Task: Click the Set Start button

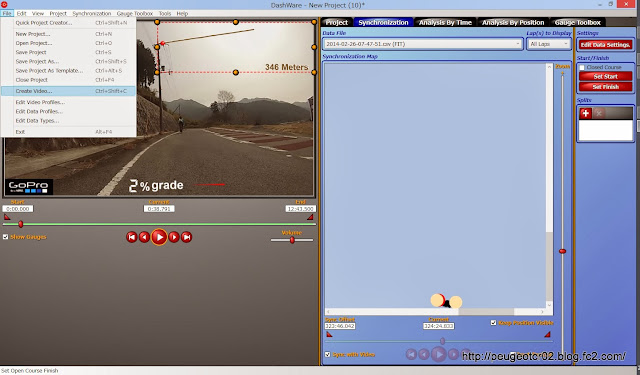Action: (x=605, y=76)
